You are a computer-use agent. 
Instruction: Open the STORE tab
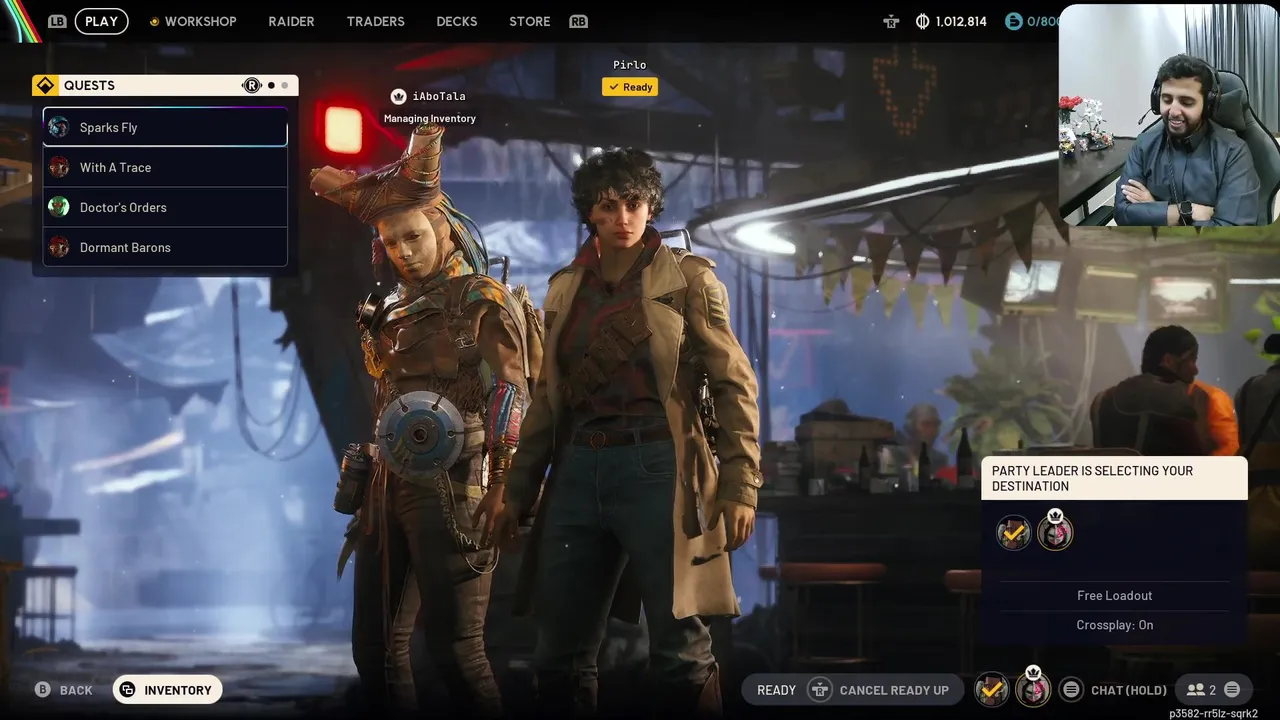tap(530, 21)
